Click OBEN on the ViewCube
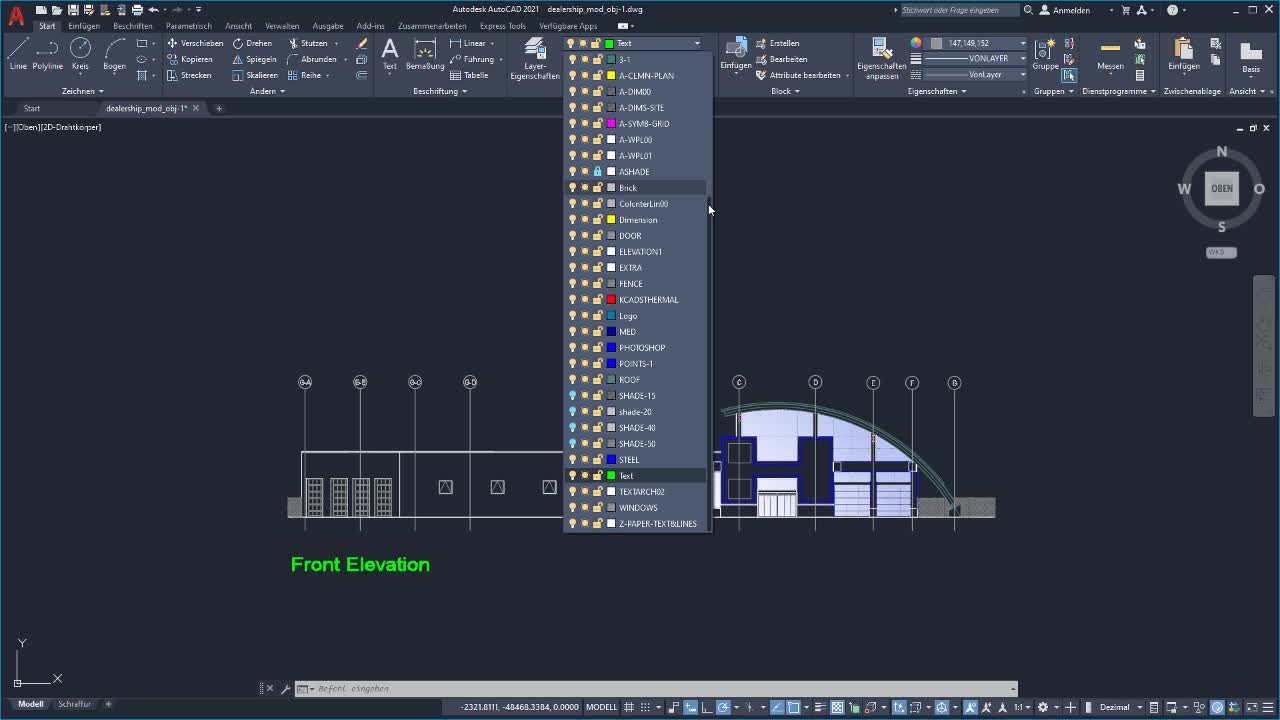1280x720 pixels. (1221, 188)
